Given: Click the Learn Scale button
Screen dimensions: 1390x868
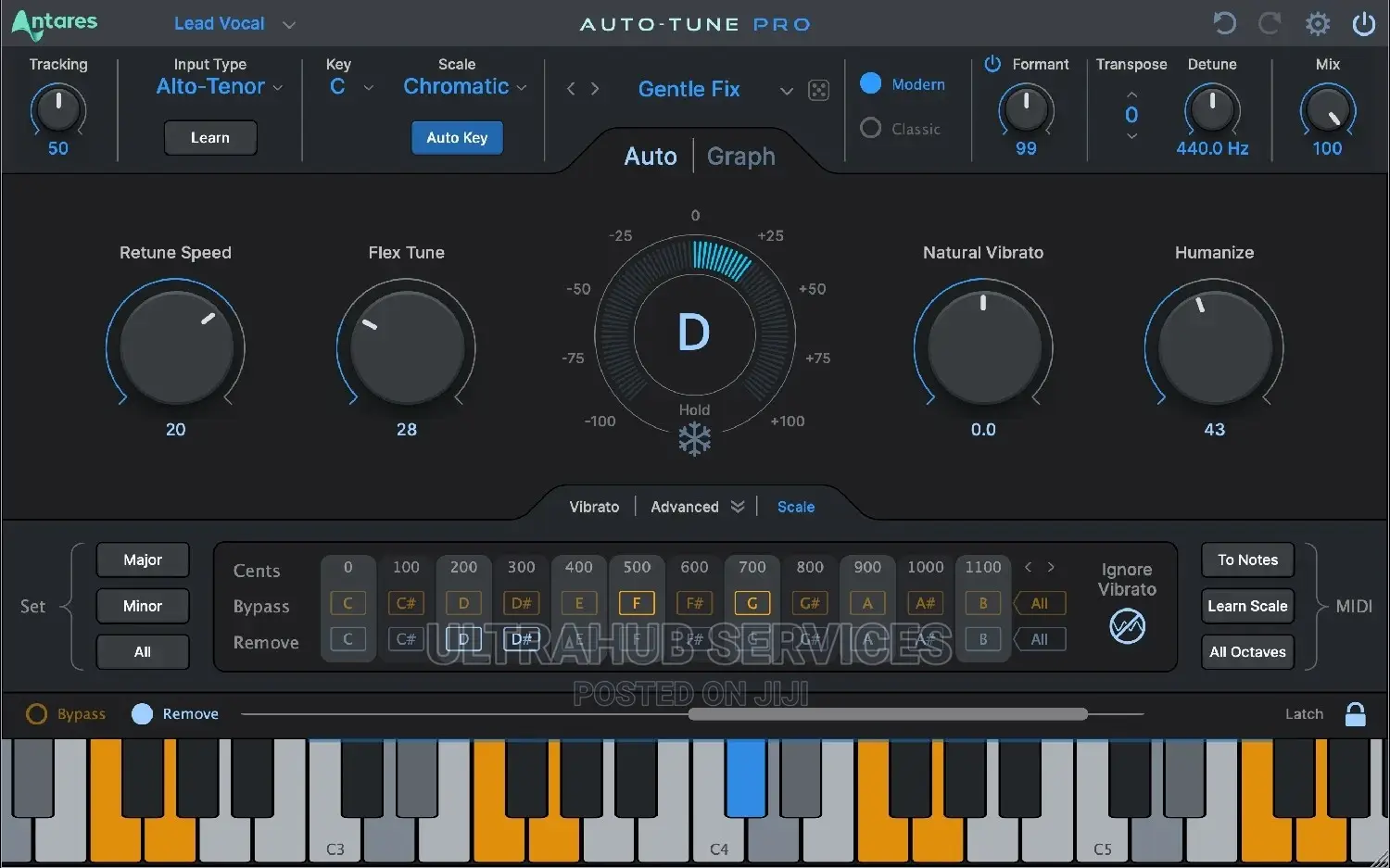Looking at the screenshot, I should pos(1247,606).
